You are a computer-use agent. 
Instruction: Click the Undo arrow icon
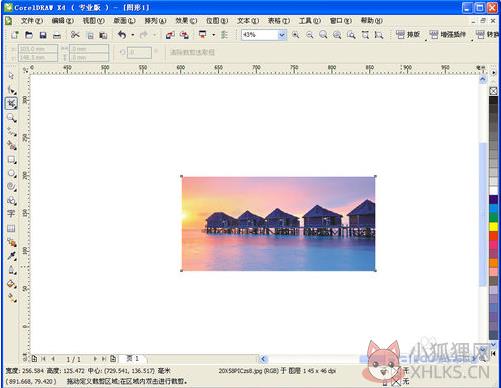coord(122,35)
